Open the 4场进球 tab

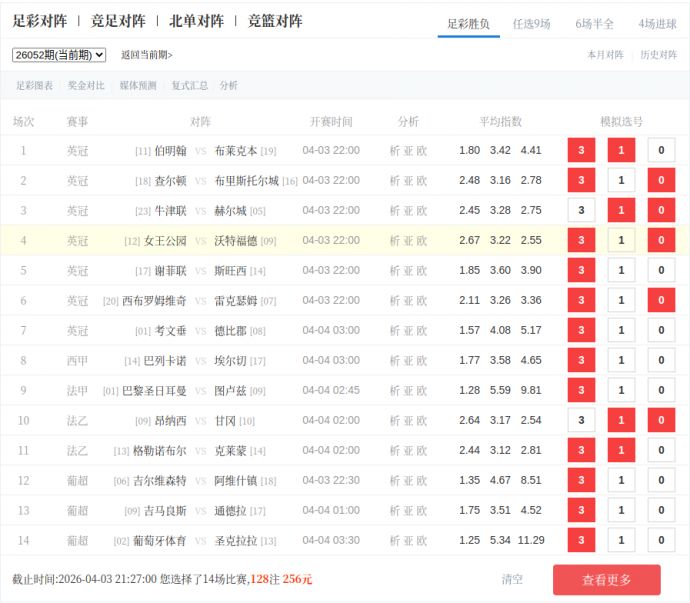click(x=657, y=23)
